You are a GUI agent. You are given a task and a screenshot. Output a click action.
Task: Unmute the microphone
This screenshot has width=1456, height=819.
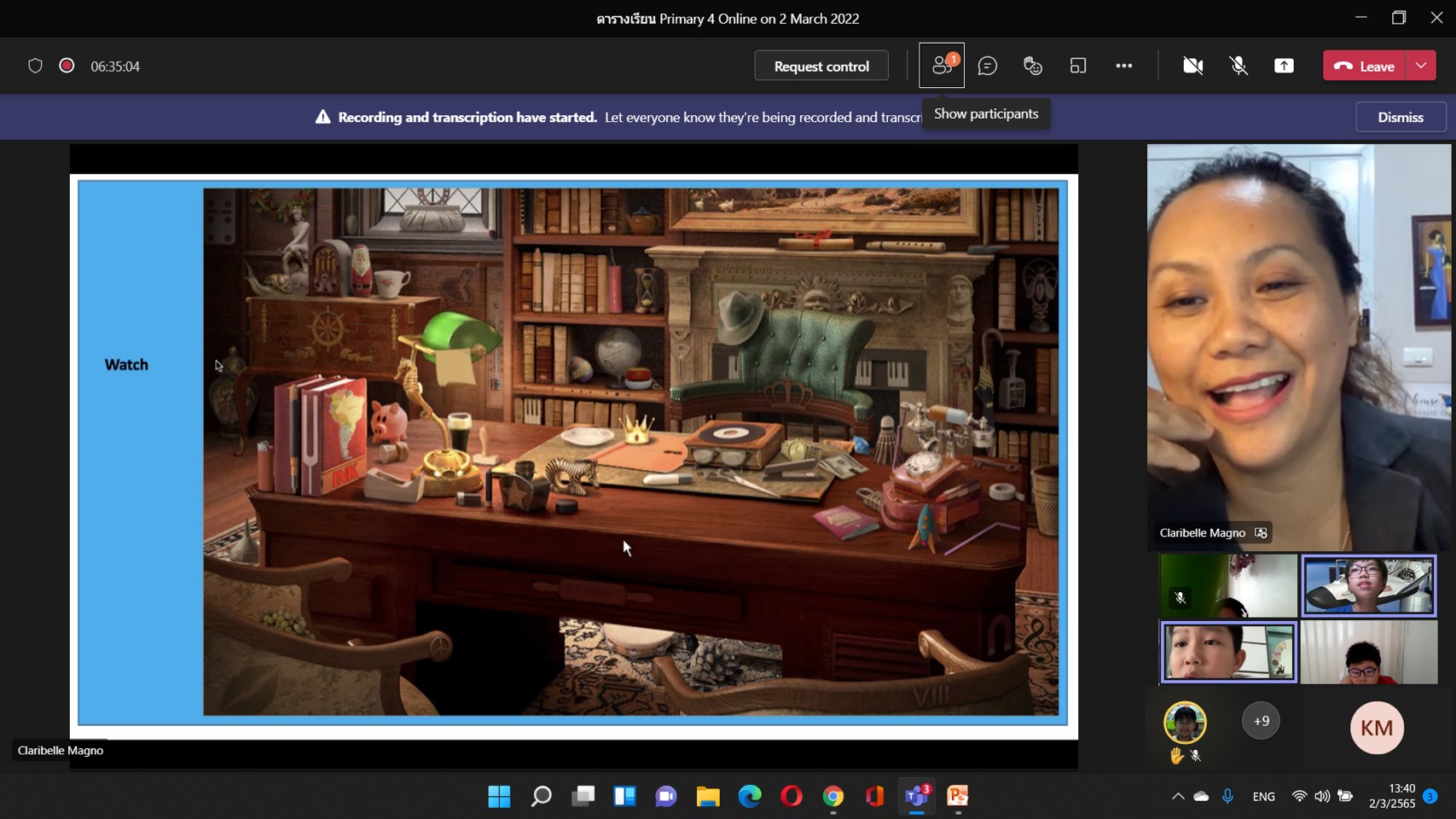[1238, 66]
